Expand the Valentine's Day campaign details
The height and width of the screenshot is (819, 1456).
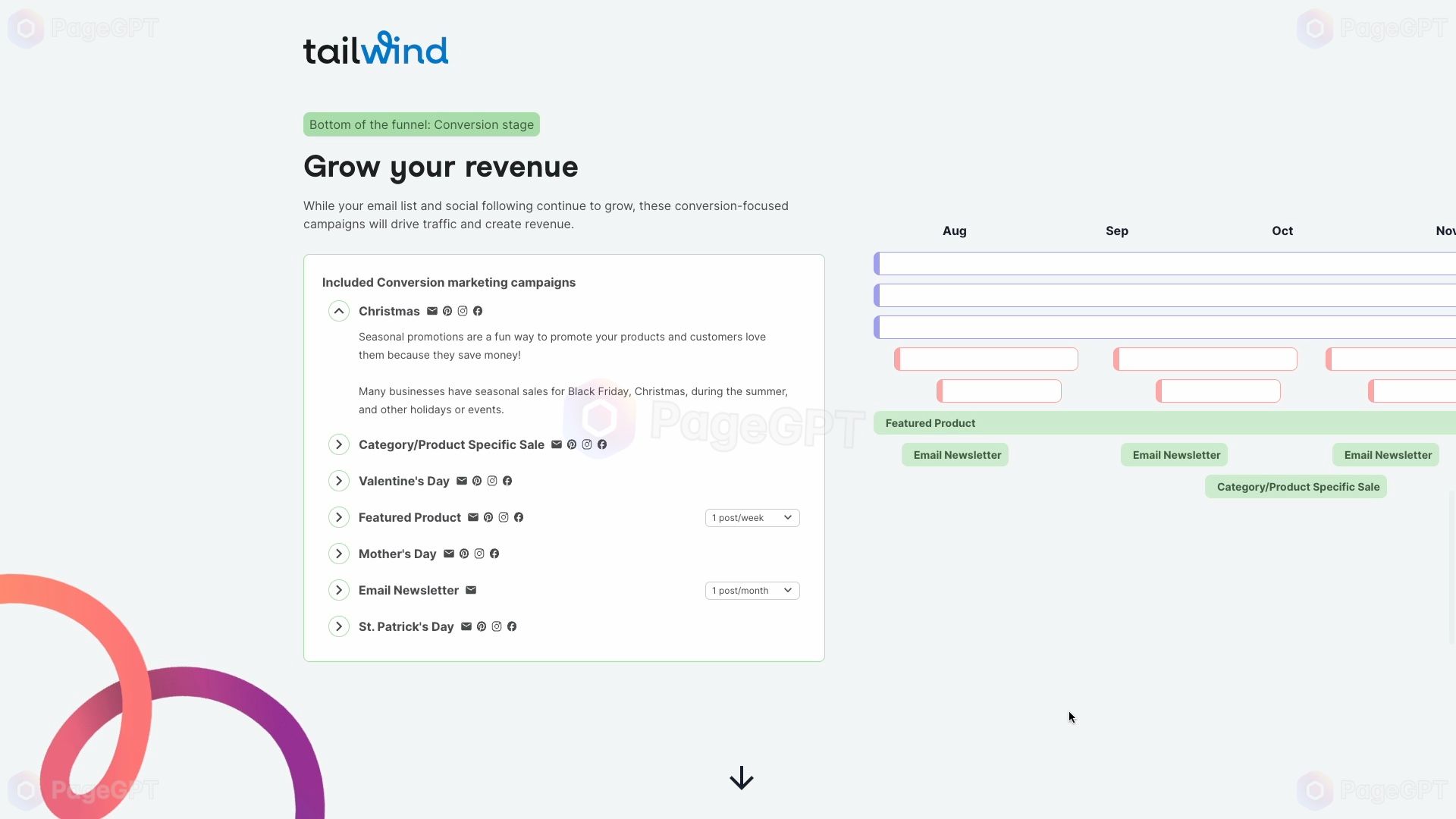pos(338,481)
